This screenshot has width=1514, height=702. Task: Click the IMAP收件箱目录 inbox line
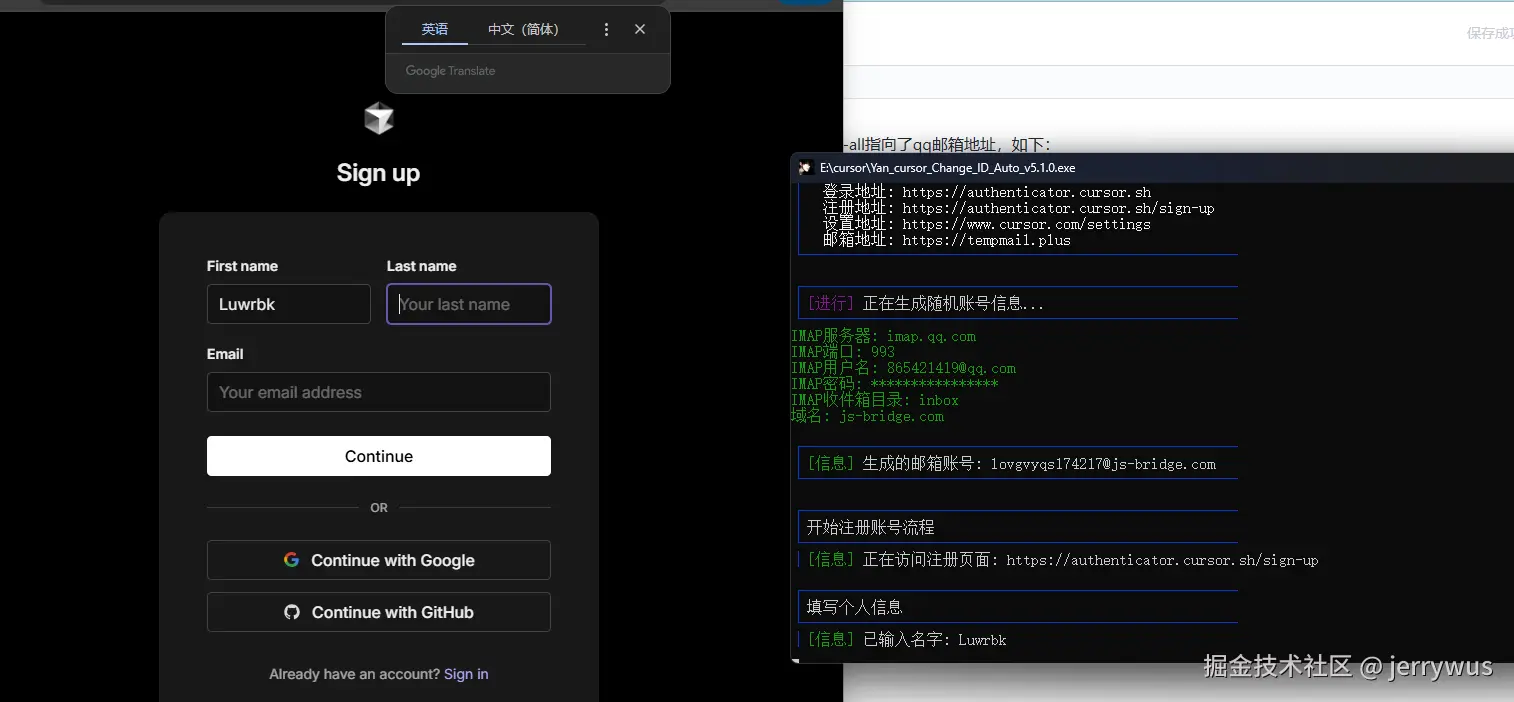[875, 400]
